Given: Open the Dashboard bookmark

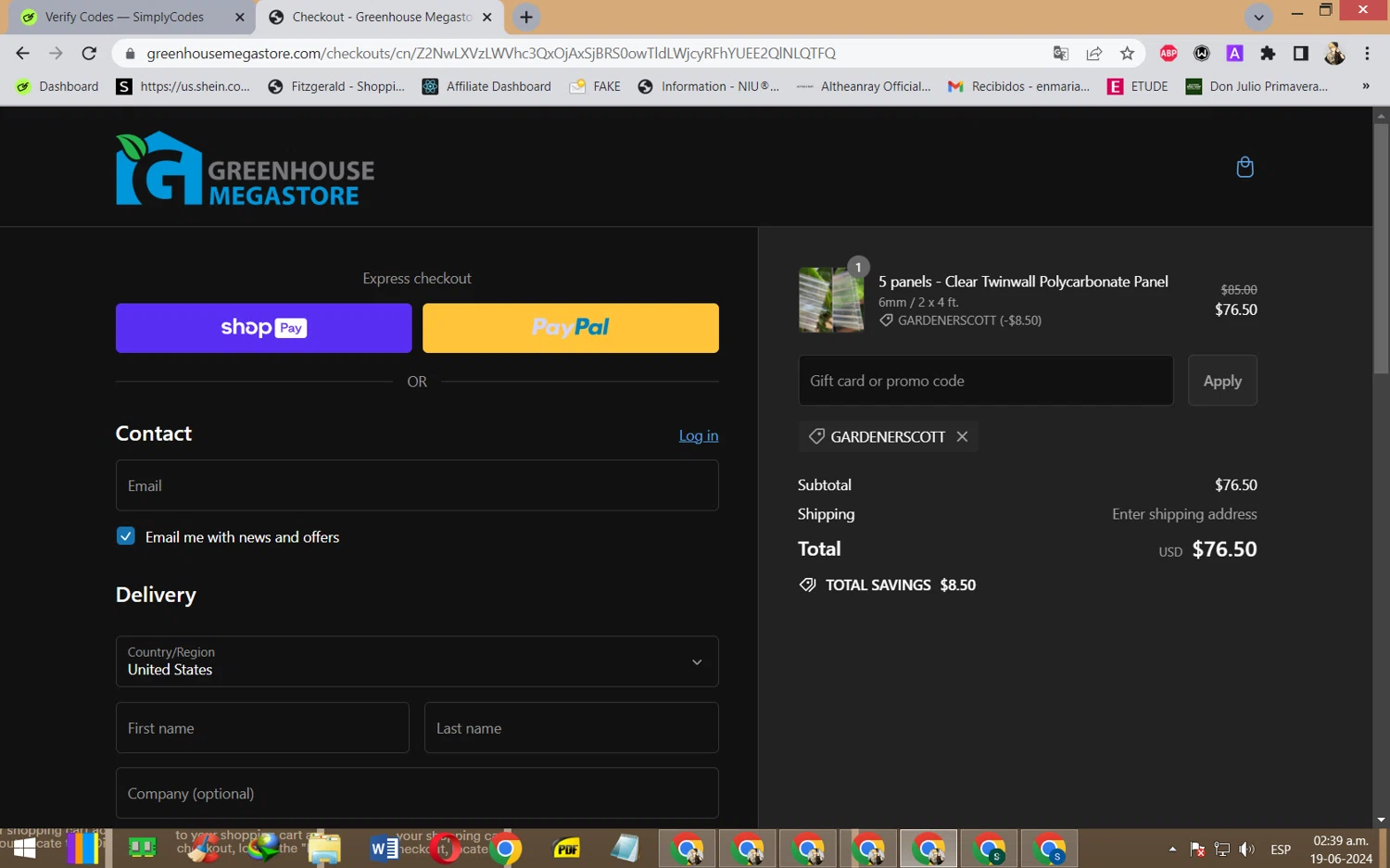Looking at the screenshot, I should tap(57, 86).
